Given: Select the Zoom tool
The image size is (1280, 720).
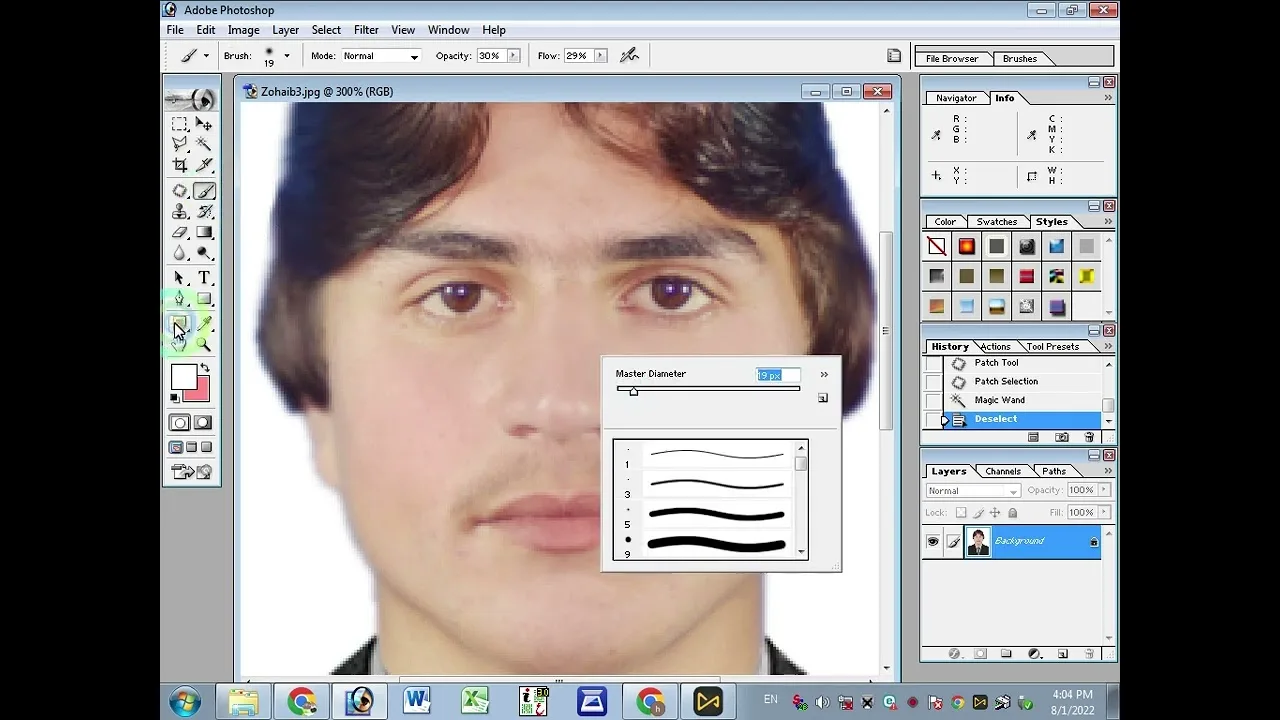Looking at the screenshot, I should pos(204,343).
